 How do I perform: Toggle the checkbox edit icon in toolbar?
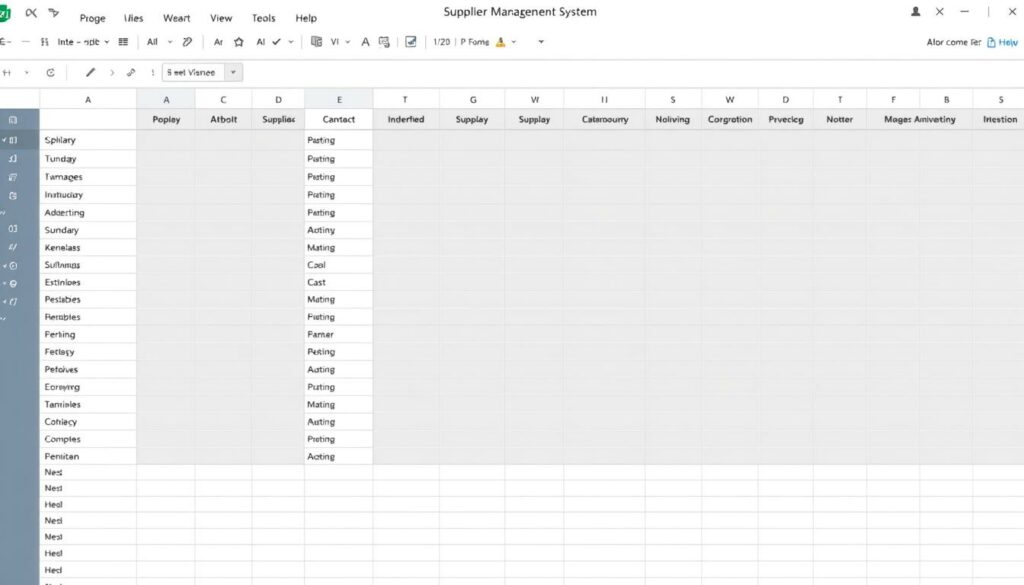(411, 42)
